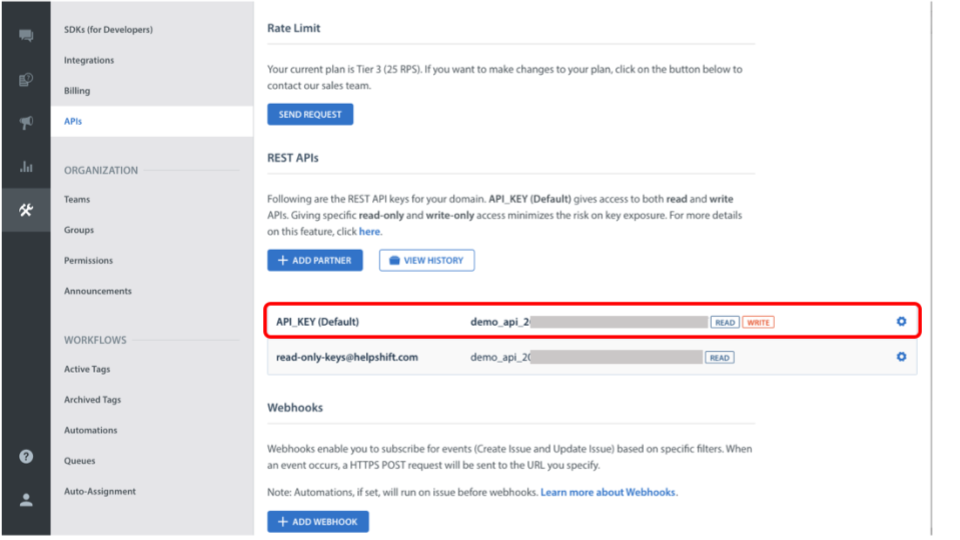Open Learn more about Webhooks link

click(x=608, y=493)
